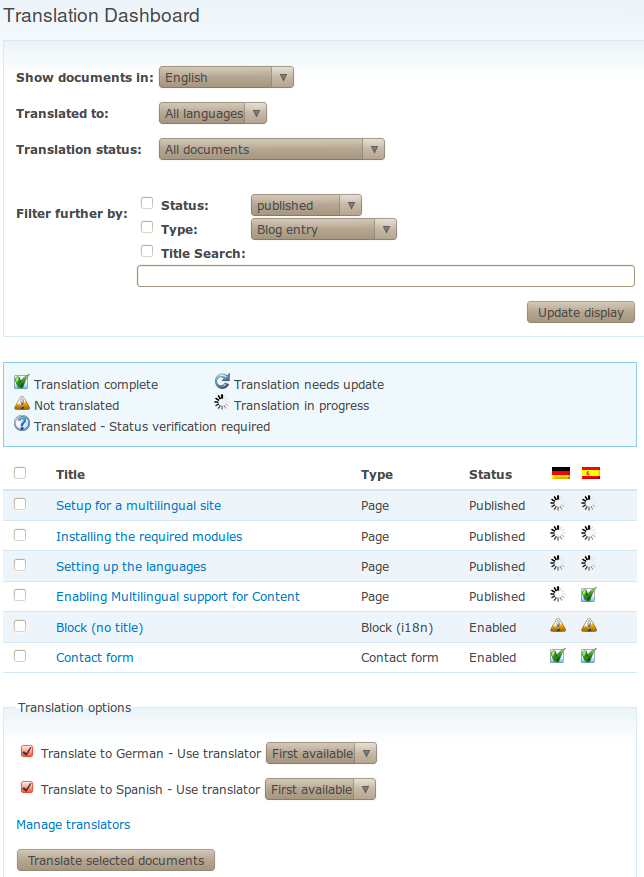
Task: Enable the Status filter checkbox
Action: 147,202
